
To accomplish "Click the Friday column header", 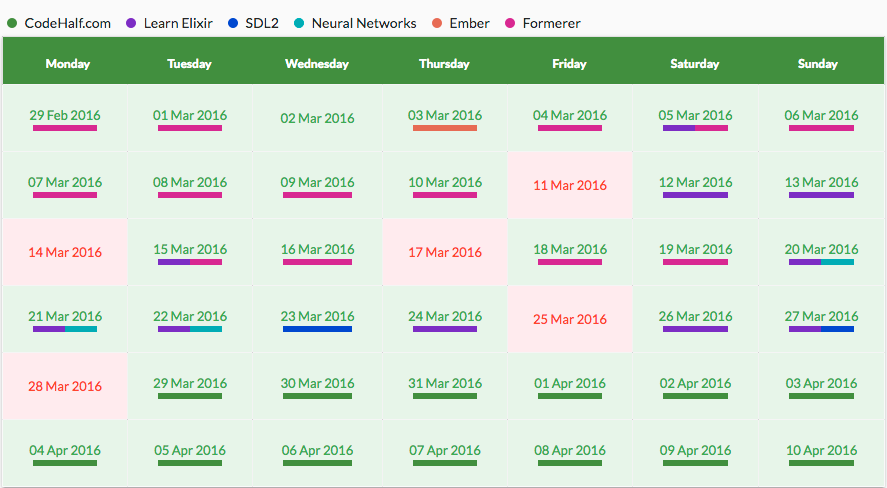I will pyautogui.click(x=570, y=61).
